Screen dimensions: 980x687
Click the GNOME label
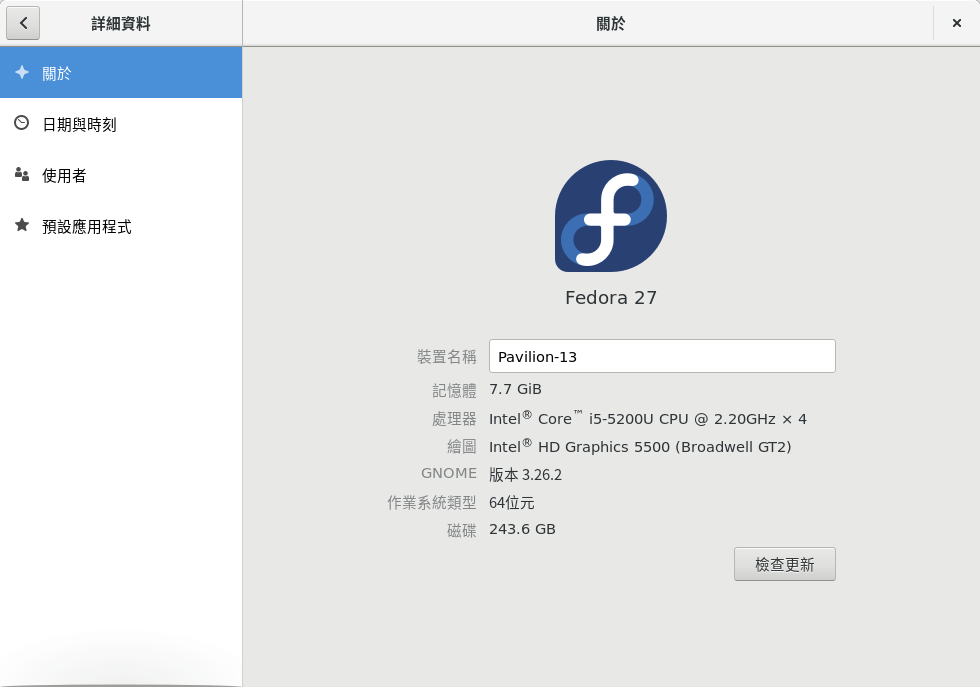coord(449,473)
